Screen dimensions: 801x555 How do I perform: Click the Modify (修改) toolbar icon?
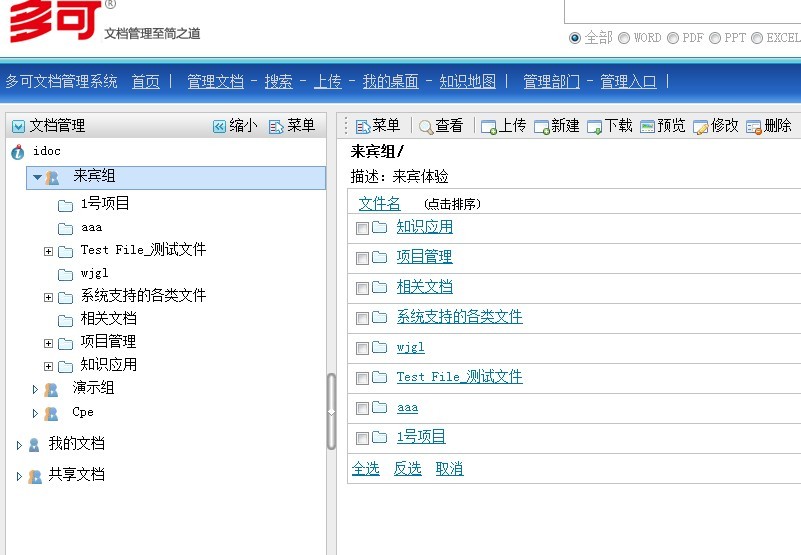(701, 126)
